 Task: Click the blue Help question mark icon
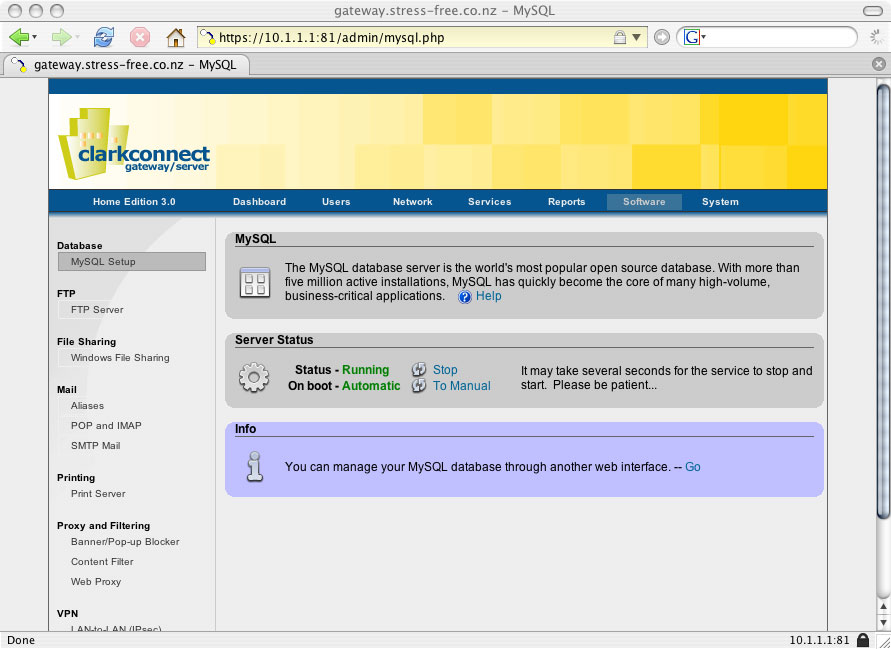tap(465, 297)
